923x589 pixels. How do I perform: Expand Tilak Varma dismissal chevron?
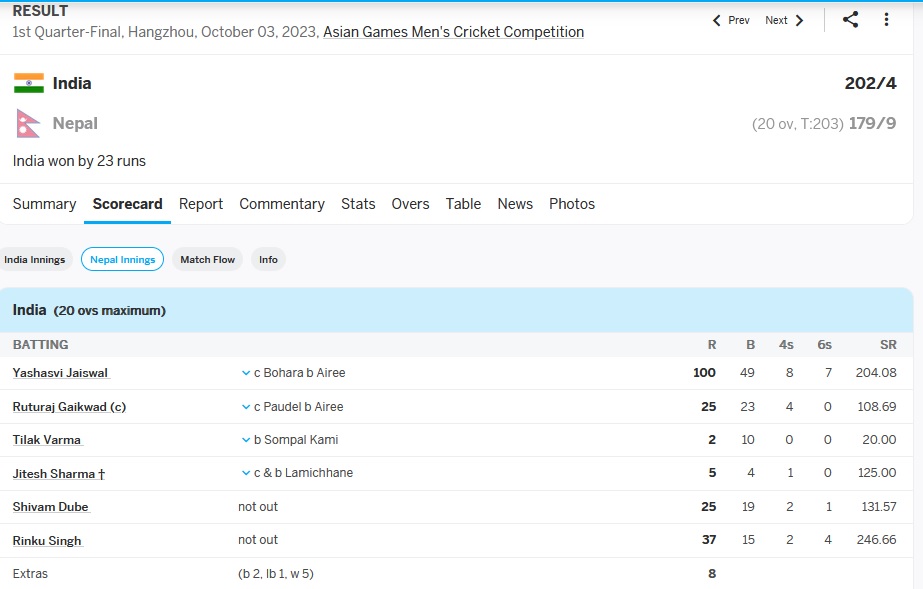[246, 440]
